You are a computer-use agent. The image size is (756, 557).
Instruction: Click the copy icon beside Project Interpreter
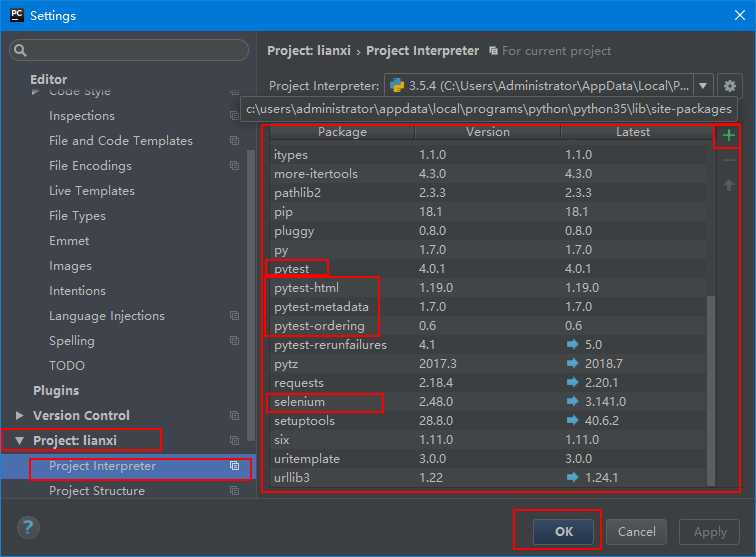pos(234,466)
